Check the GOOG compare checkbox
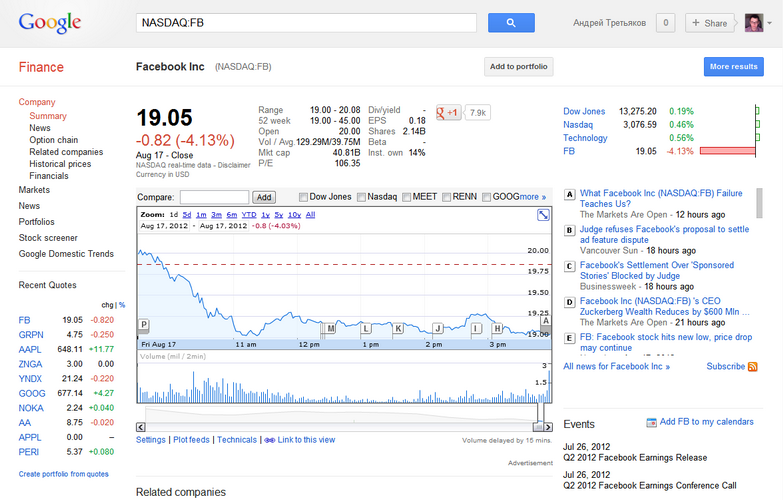Image resolution: width=783 pixels, height=500 pixels. [x=486, y=197]
